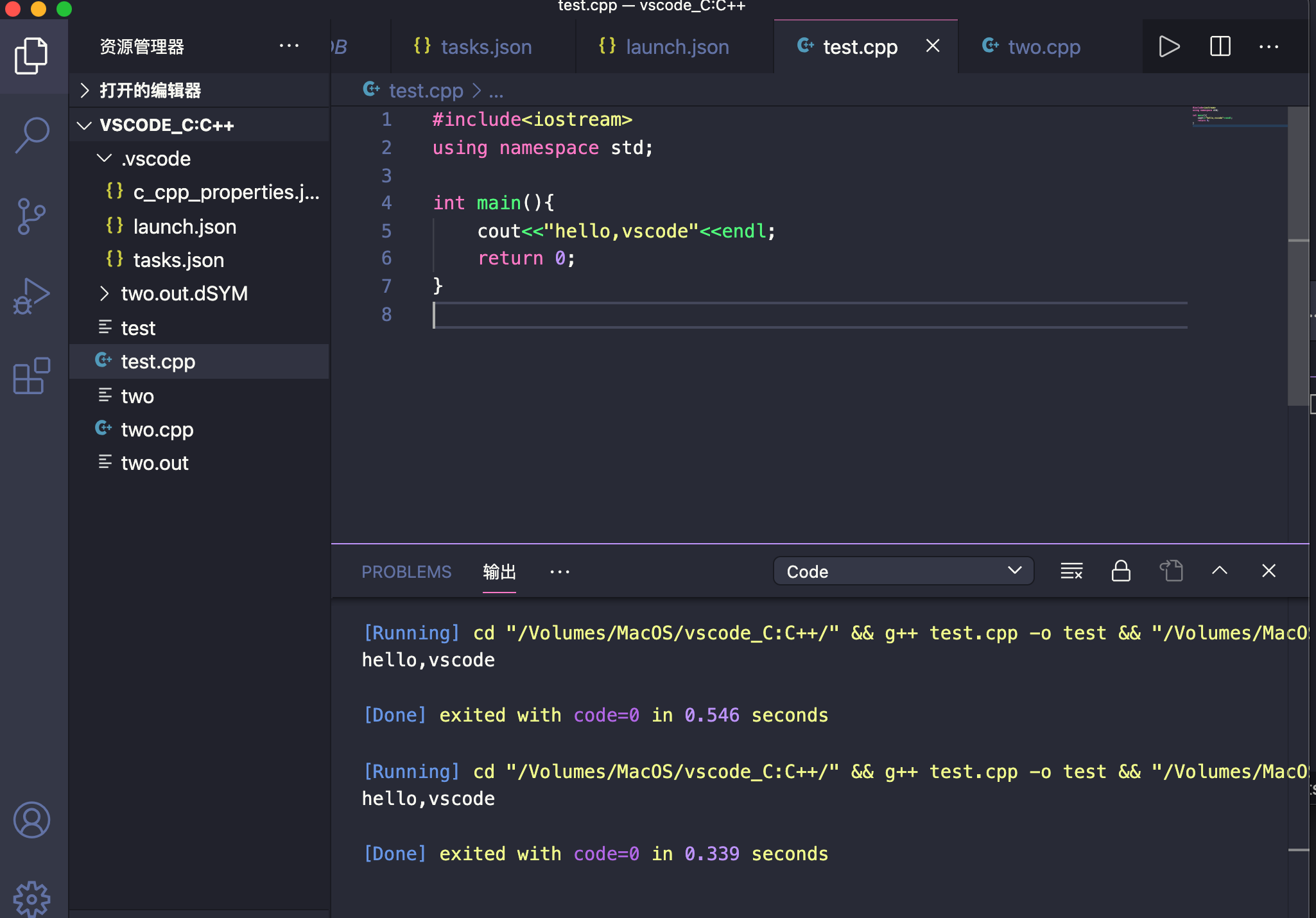
Task: Open output in an editor window
Action: click(x=1170, y=571)
